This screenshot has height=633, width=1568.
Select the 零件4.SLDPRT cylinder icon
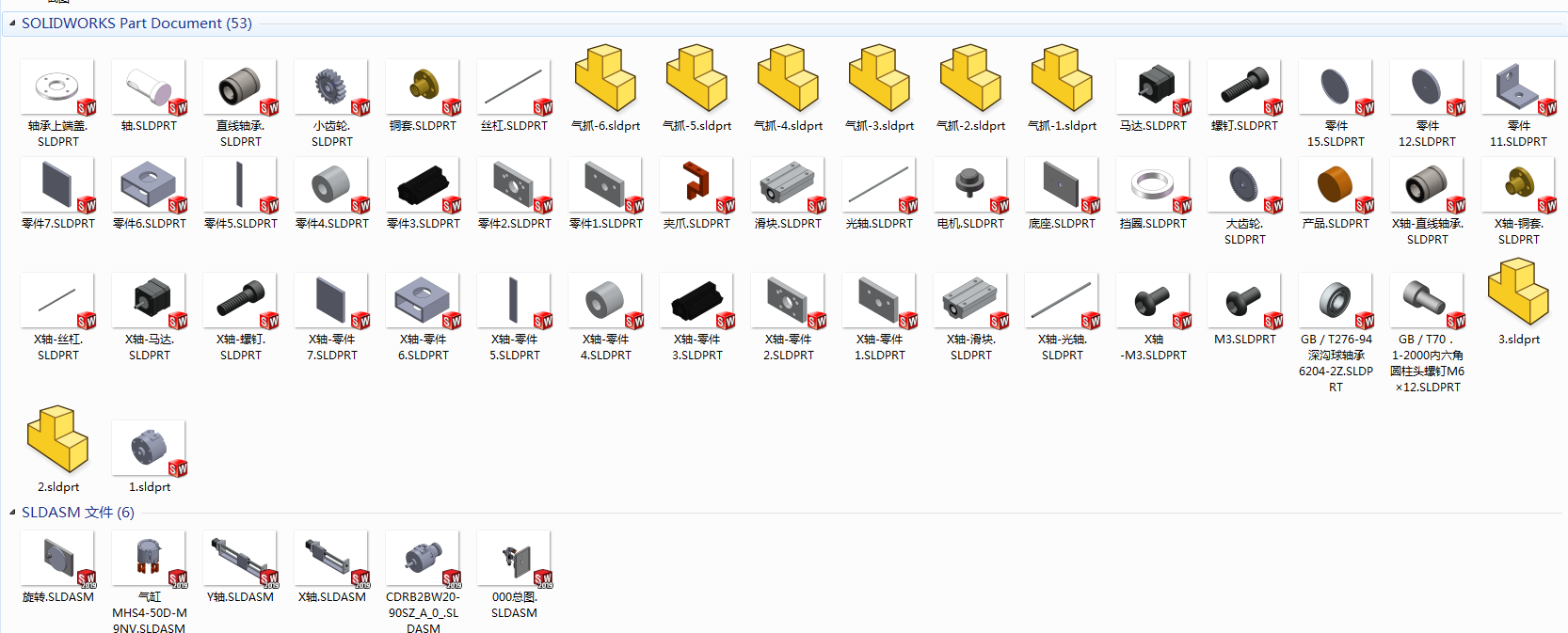(x=332, y=185)
